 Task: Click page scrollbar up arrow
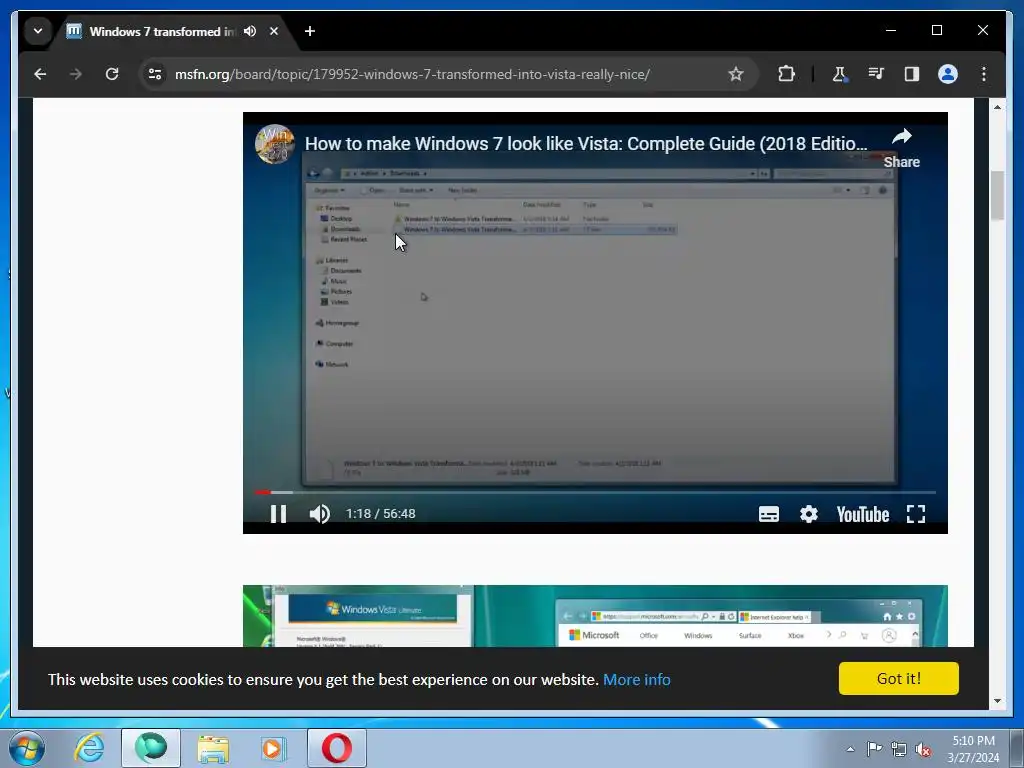click(997, 106)
